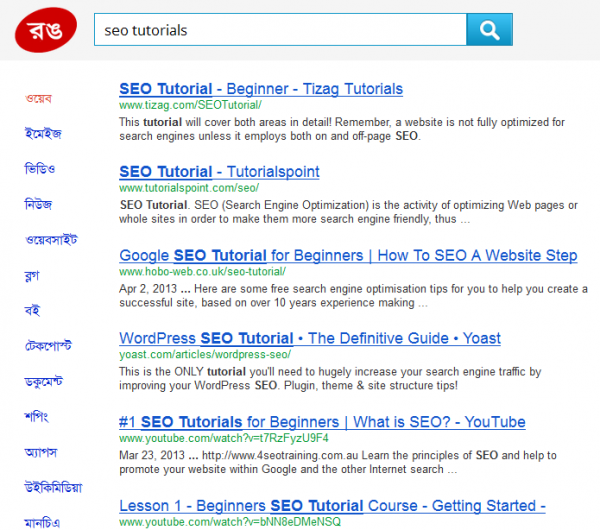Open '#1 SEO Tutorials for Beginners' YouTube result
Screen dimensions: 600x530
[x=322, y=422]
